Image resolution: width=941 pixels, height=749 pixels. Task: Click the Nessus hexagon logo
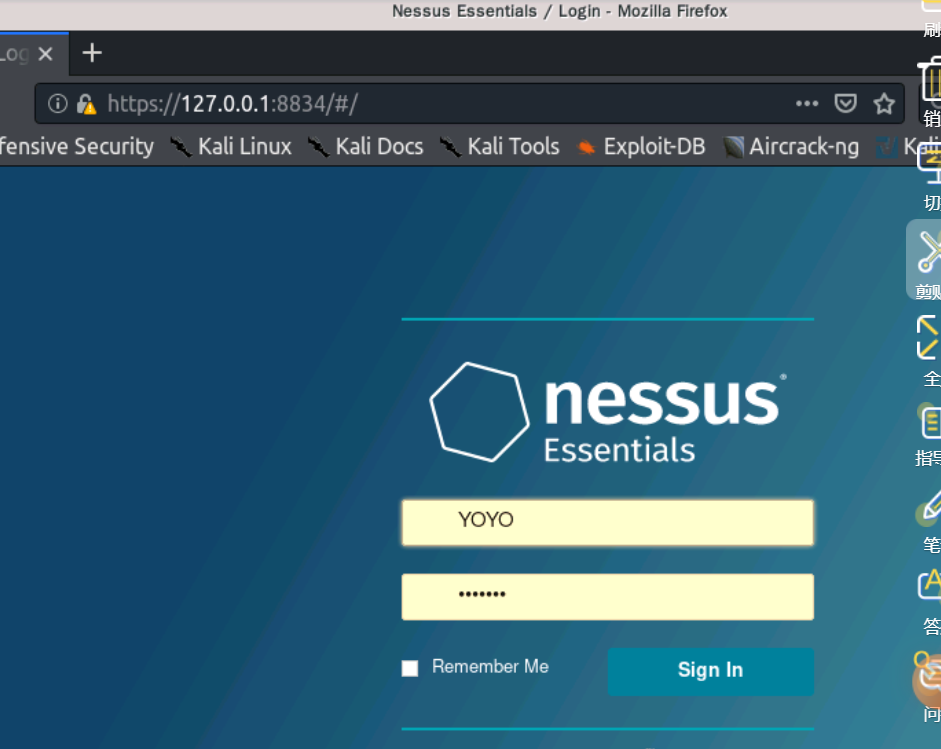click(x=480, y=412)
